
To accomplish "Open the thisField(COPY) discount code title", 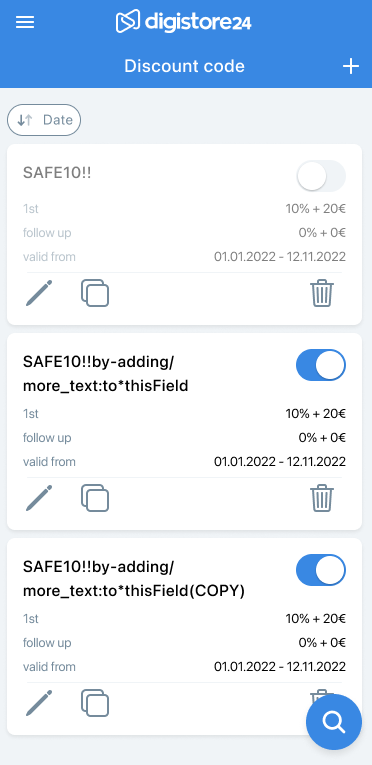I will [x=134, y=579].
